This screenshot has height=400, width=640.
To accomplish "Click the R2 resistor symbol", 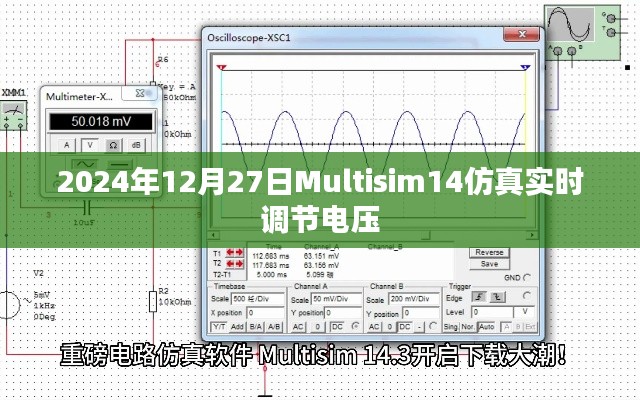I will pyautogui.click(x=153, y=302).
